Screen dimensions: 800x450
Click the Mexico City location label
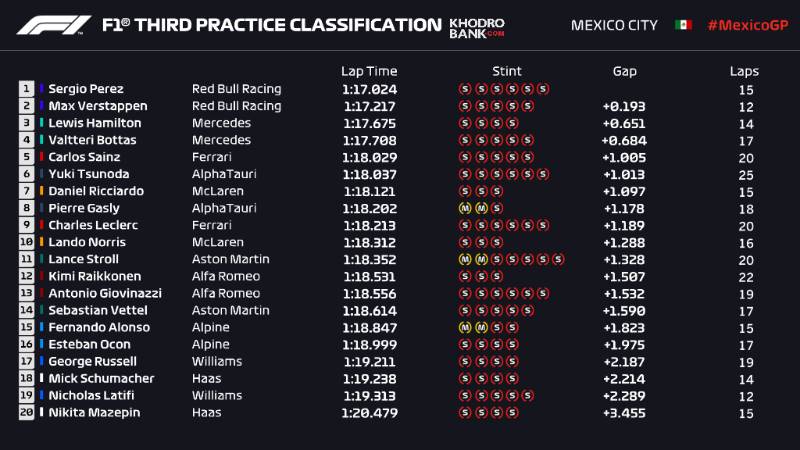click(615, 25)
